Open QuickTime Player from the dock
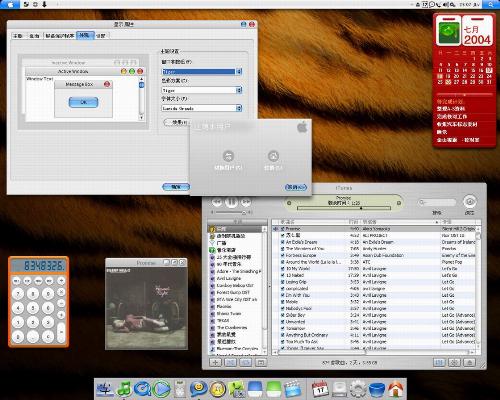Screen dimensions: 500x400 [x=142, y=389]
